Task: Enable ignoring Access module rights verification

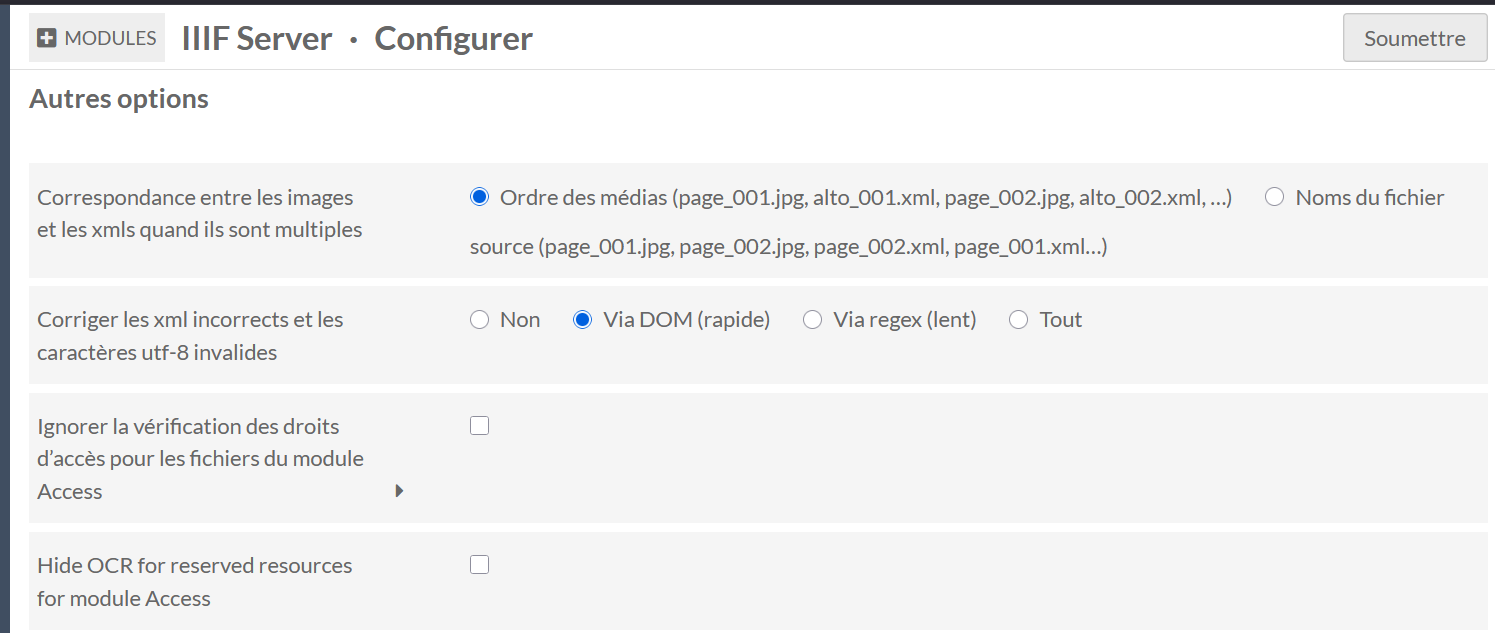Action: [479, 425]
